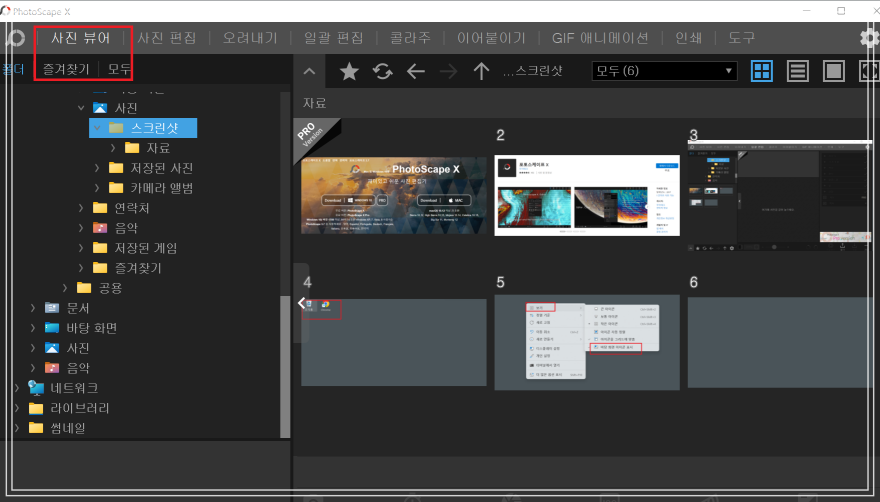This screenshot has width=880, height=502.
Task: Select thumbnail number 4
Action: point(394,343)
